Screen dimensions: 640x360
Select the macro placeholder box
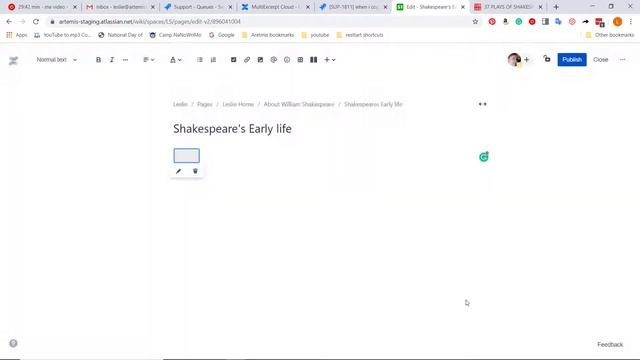187,156
